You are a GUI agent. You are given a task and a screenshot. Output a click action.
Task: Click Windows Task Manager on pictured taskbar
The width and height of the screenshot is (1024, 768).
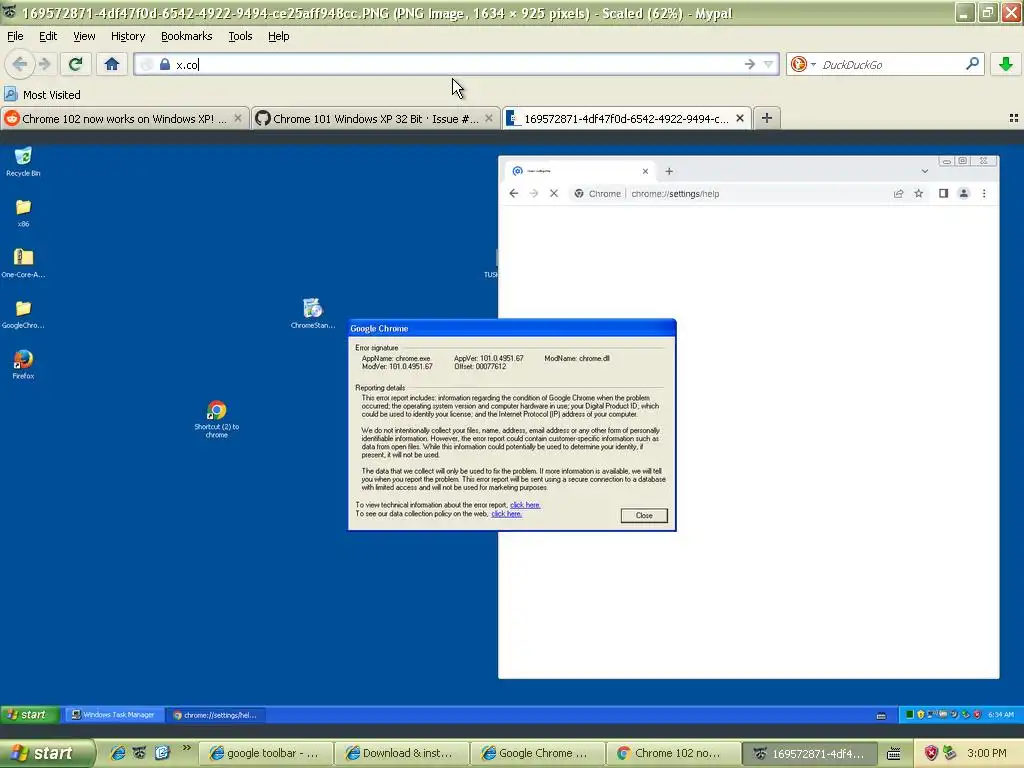(x=113, y=714)
